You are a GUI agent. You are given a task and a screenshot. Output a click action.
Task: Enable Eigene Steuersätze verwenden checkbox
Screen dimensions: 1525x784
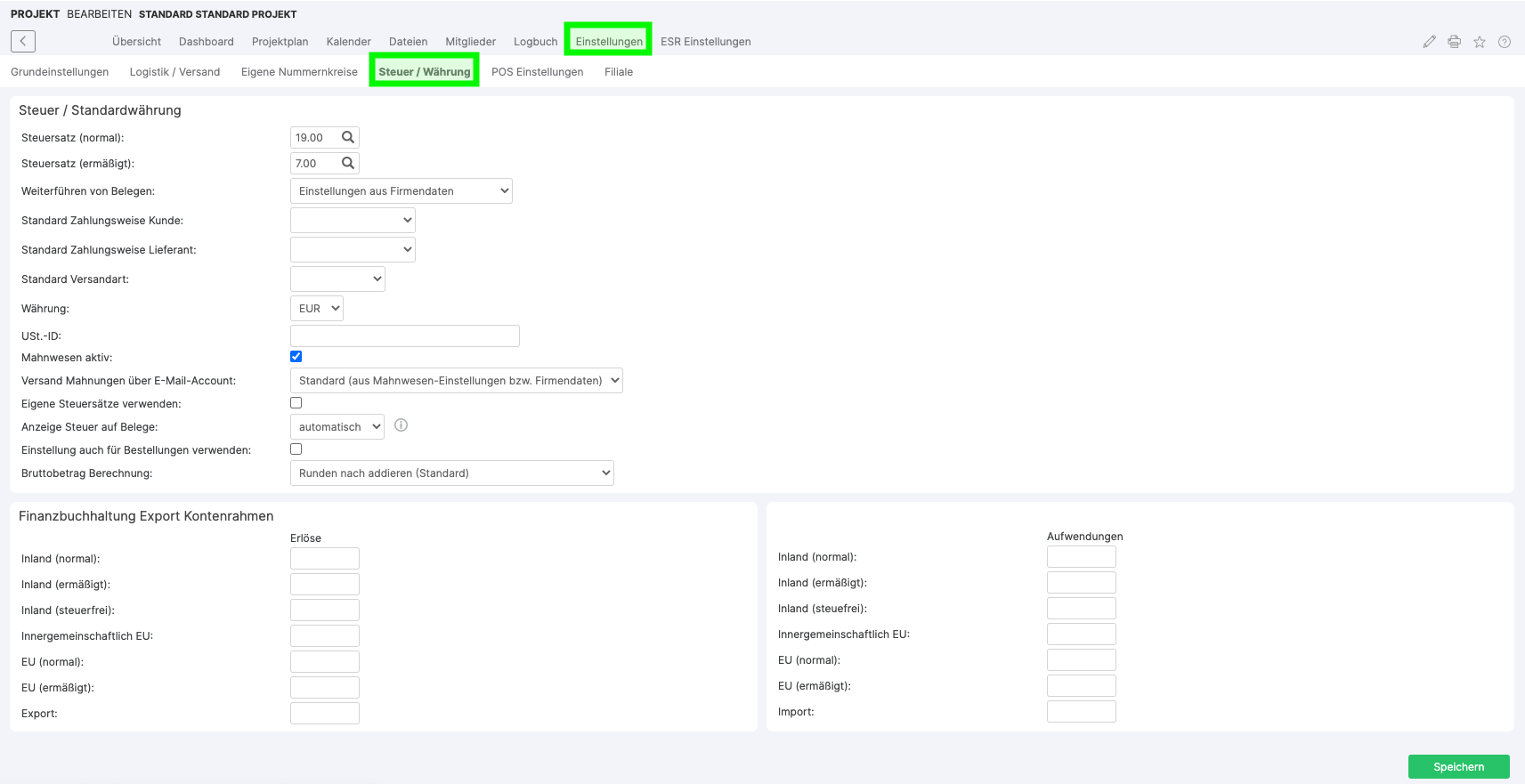pos(296,403)
